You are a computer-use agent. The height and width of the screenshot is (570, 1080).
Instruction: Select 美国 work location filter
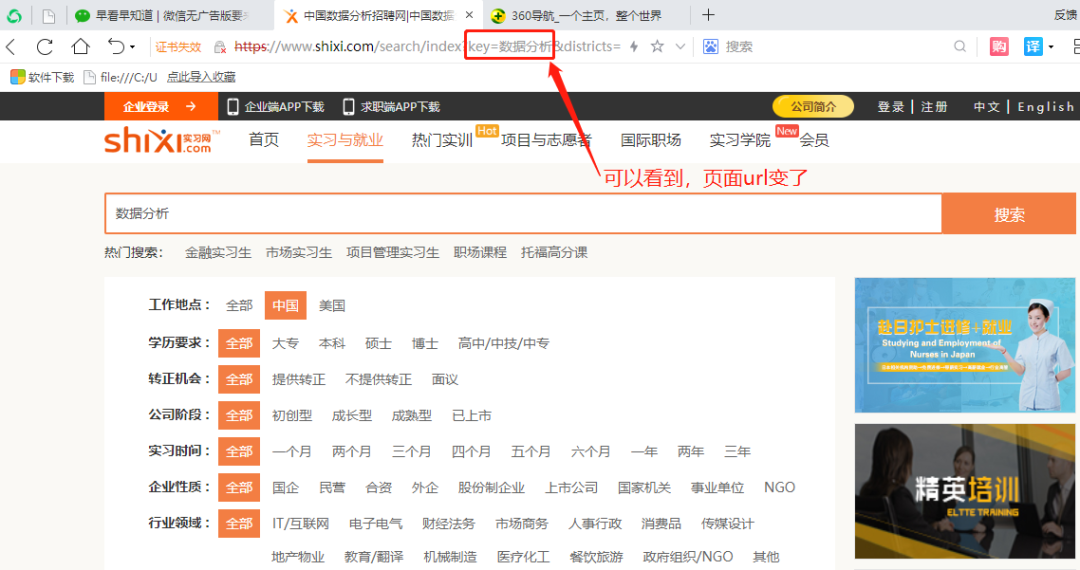pos(332,306)
